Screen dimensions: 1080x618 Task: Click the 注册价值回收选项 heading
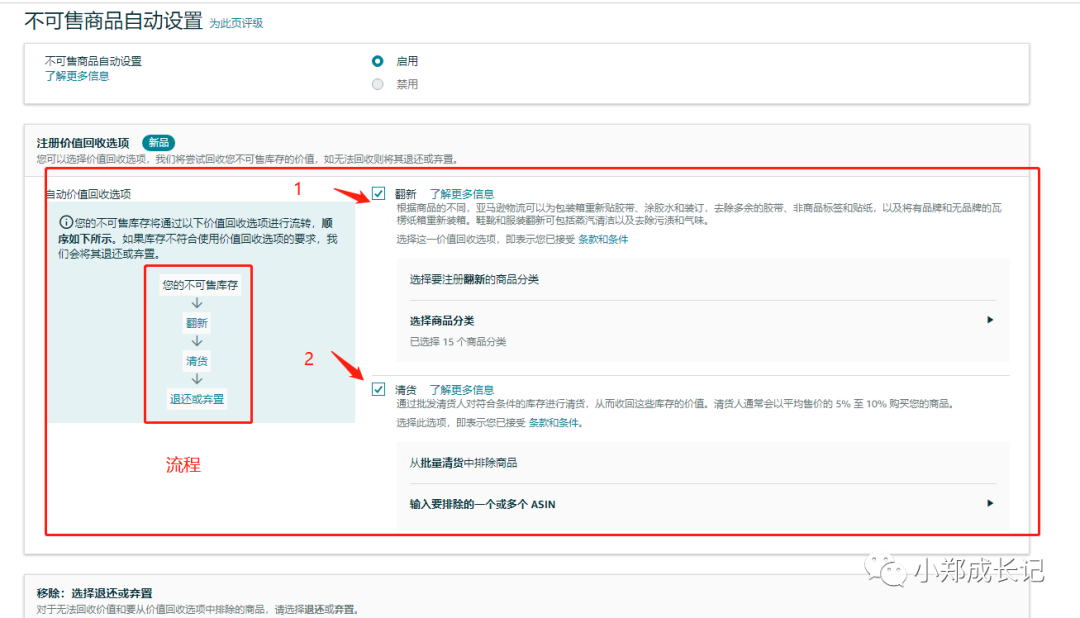83,143
